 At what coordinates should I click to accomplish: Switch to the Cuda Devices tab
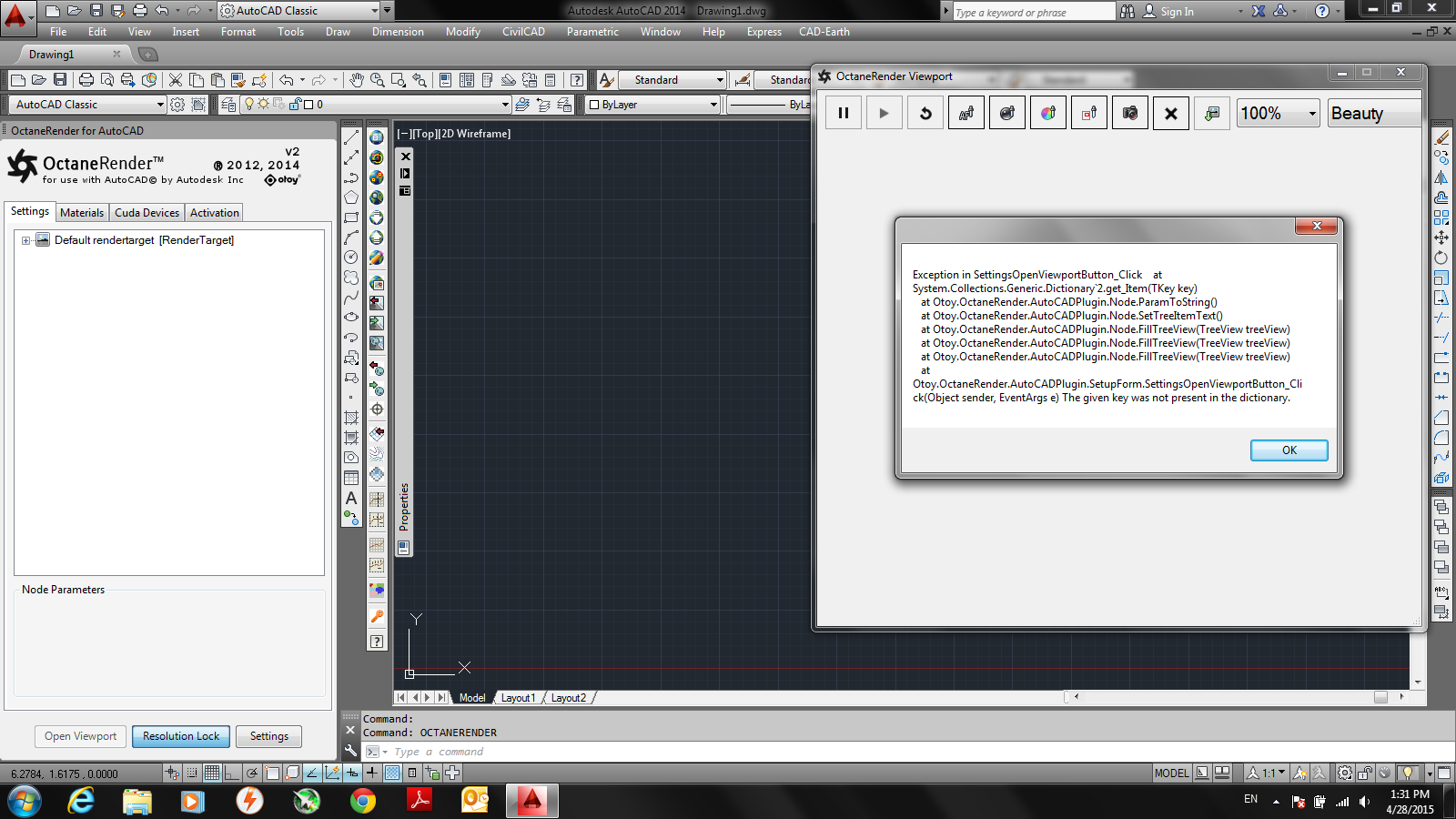(x=147, y=213)
